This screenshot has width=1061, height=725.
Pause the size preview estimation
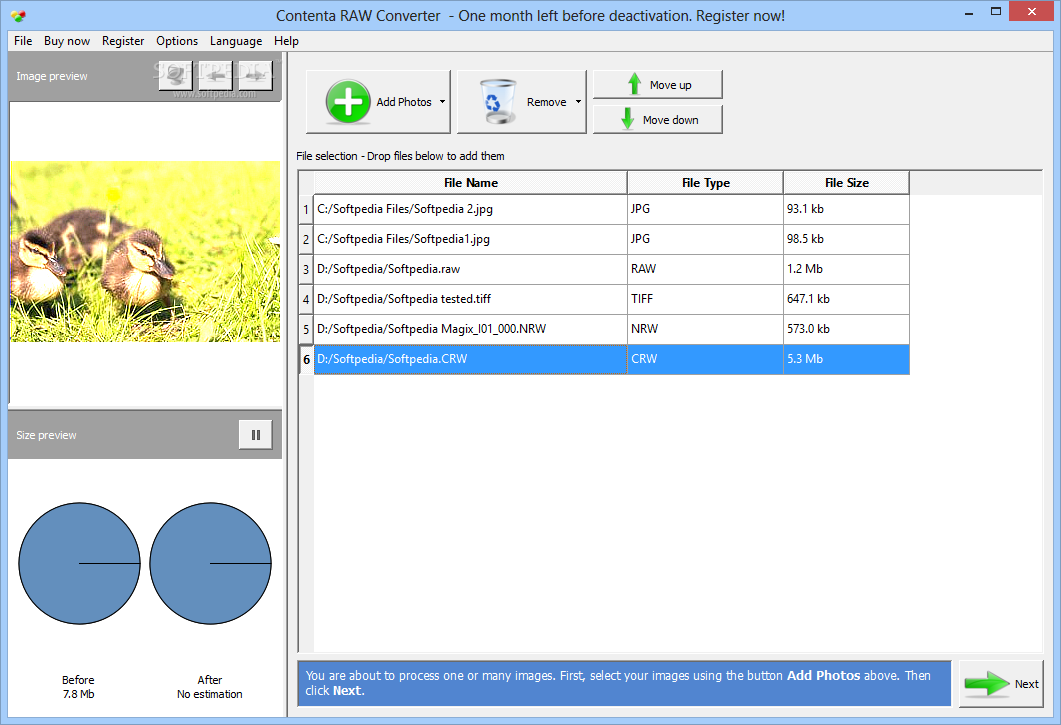(x=256, y=435)
